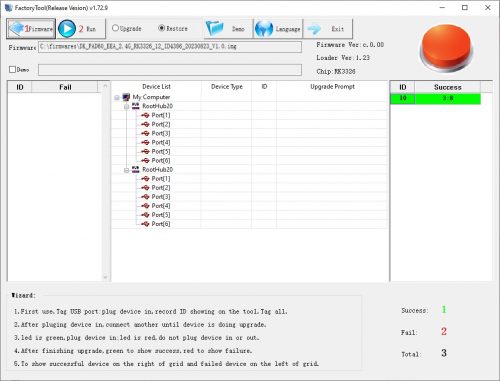This screenshot has height=381, width=500.
Task: Select Port[2] USB icon under second RootHub20
Action: coord(145,188)
